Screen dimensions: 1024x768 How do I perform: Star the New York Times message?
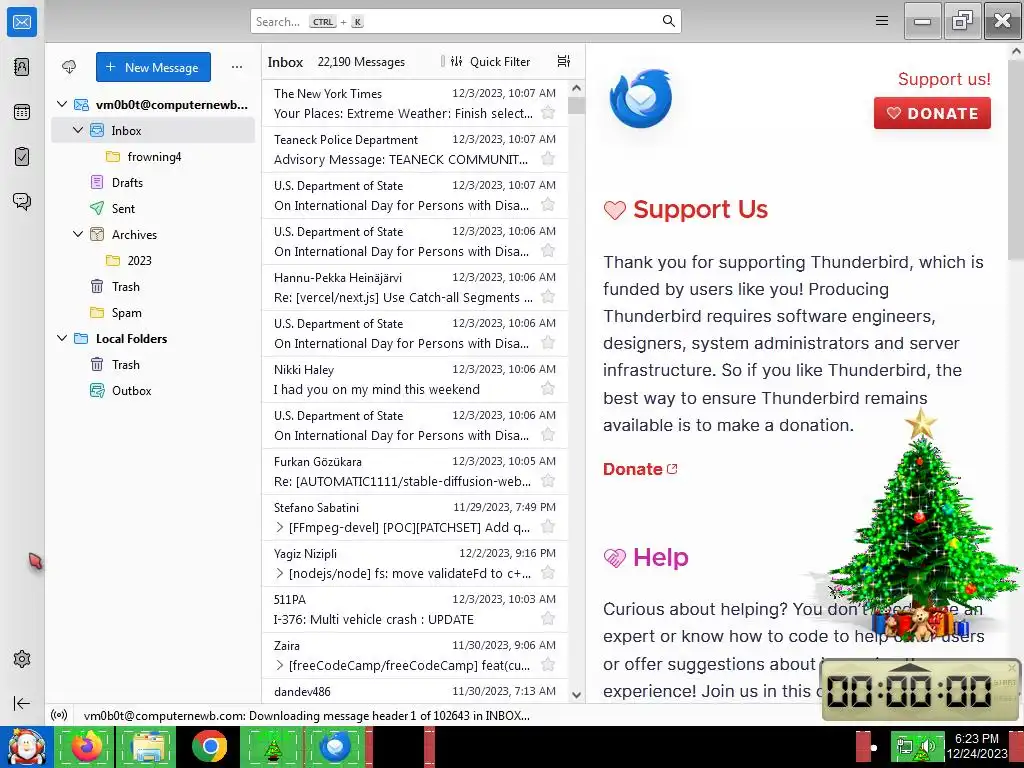click(x=548, y=112)
